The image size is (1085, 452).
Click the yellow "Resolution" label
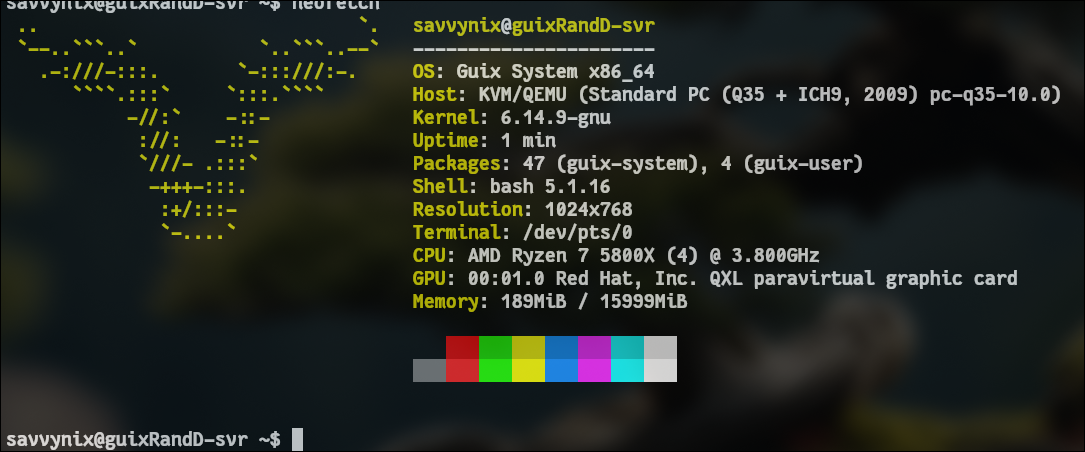(468, 209)
